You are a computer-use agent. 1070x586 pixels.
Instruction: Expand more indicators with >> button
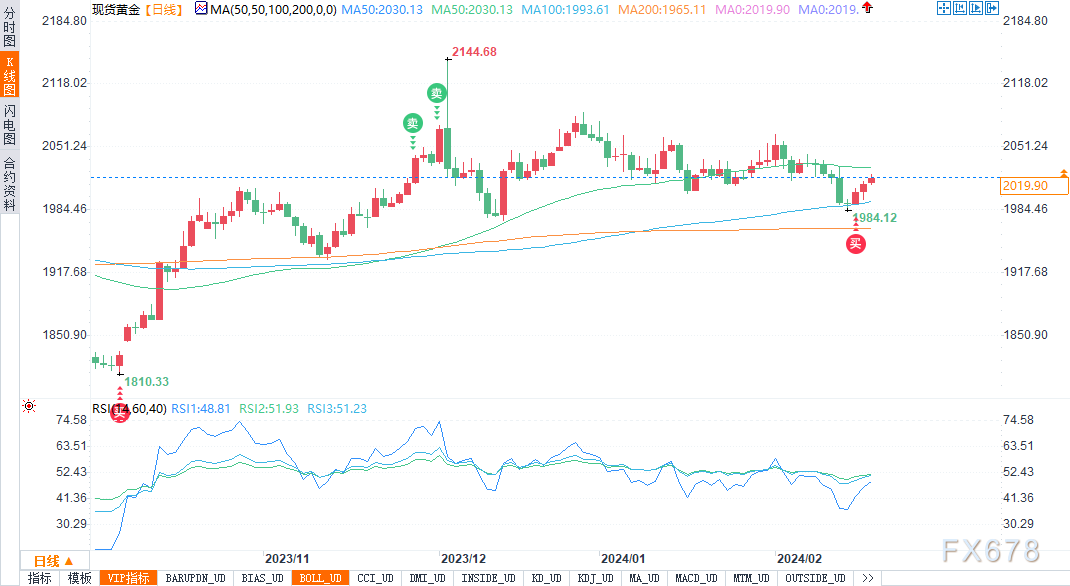(867, 578)
